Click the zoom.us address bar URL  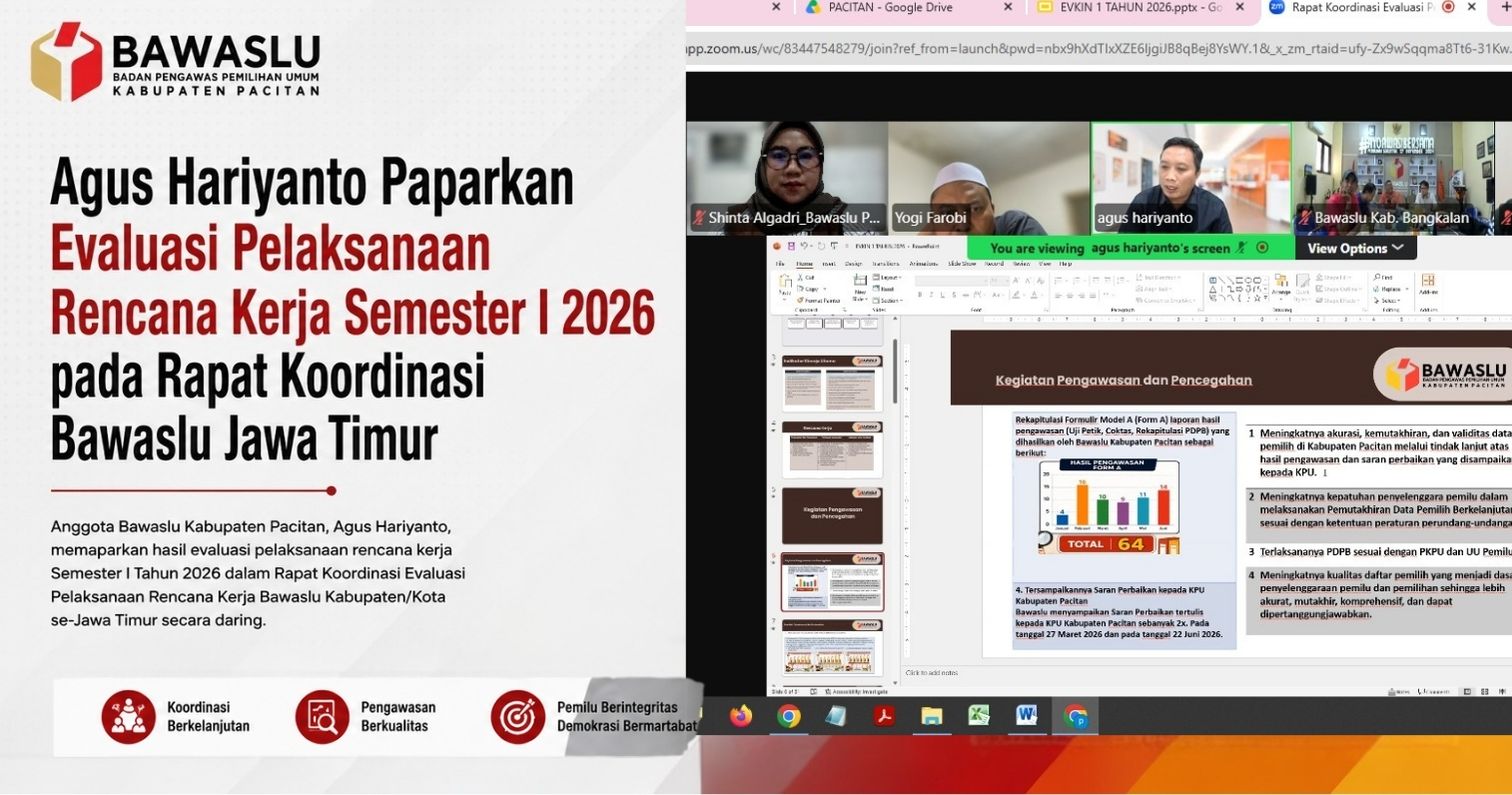click(1098, 48)
